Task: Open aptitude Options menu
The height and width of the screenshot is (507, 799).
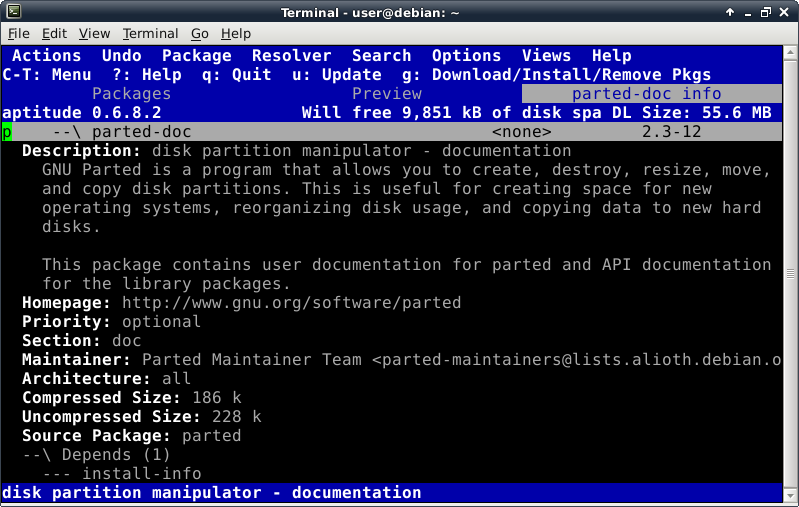Action: tap(466, 56)
